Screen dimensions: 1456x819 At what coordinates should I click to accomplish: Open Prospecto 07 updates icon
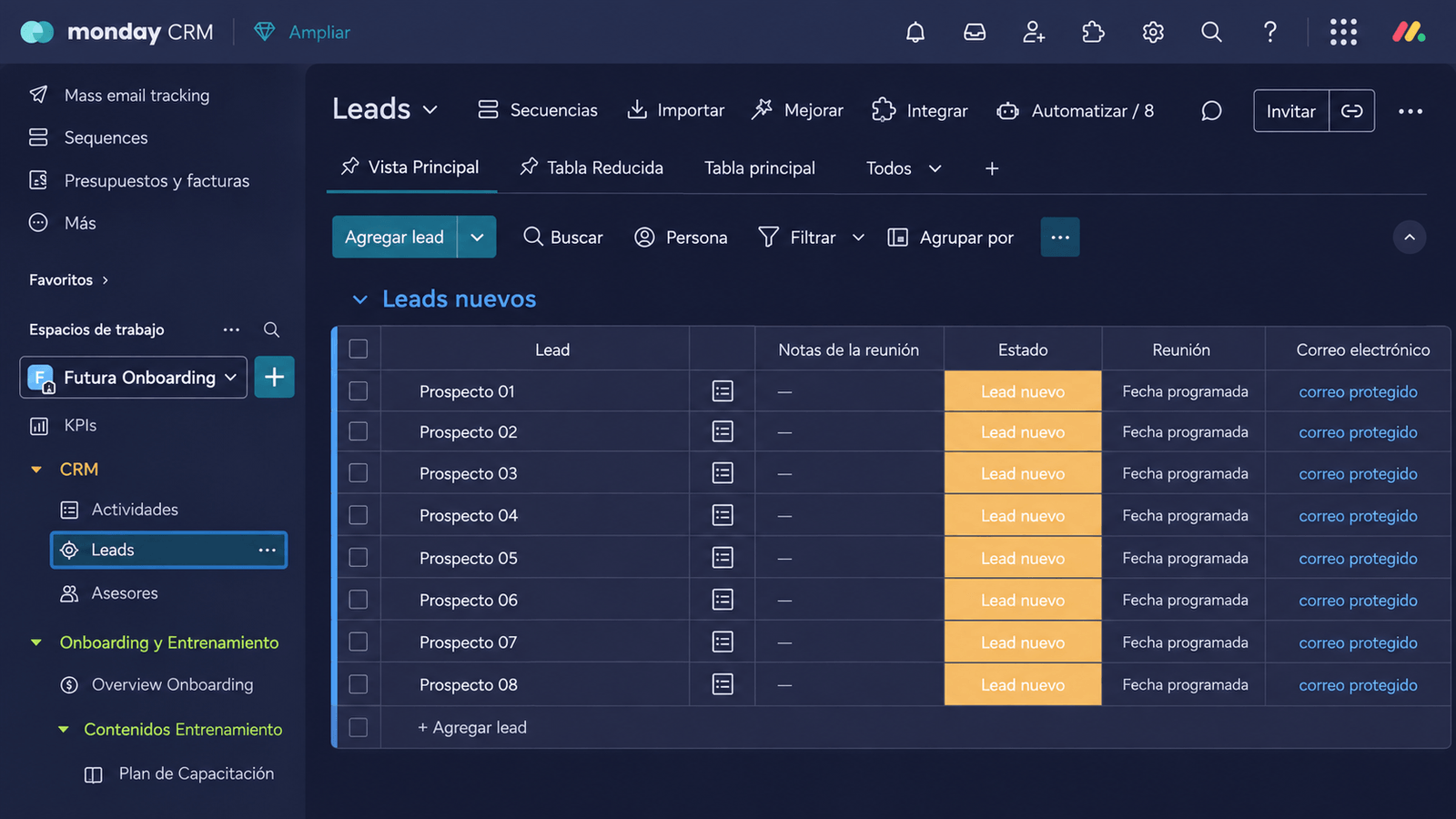pos(723,642)
